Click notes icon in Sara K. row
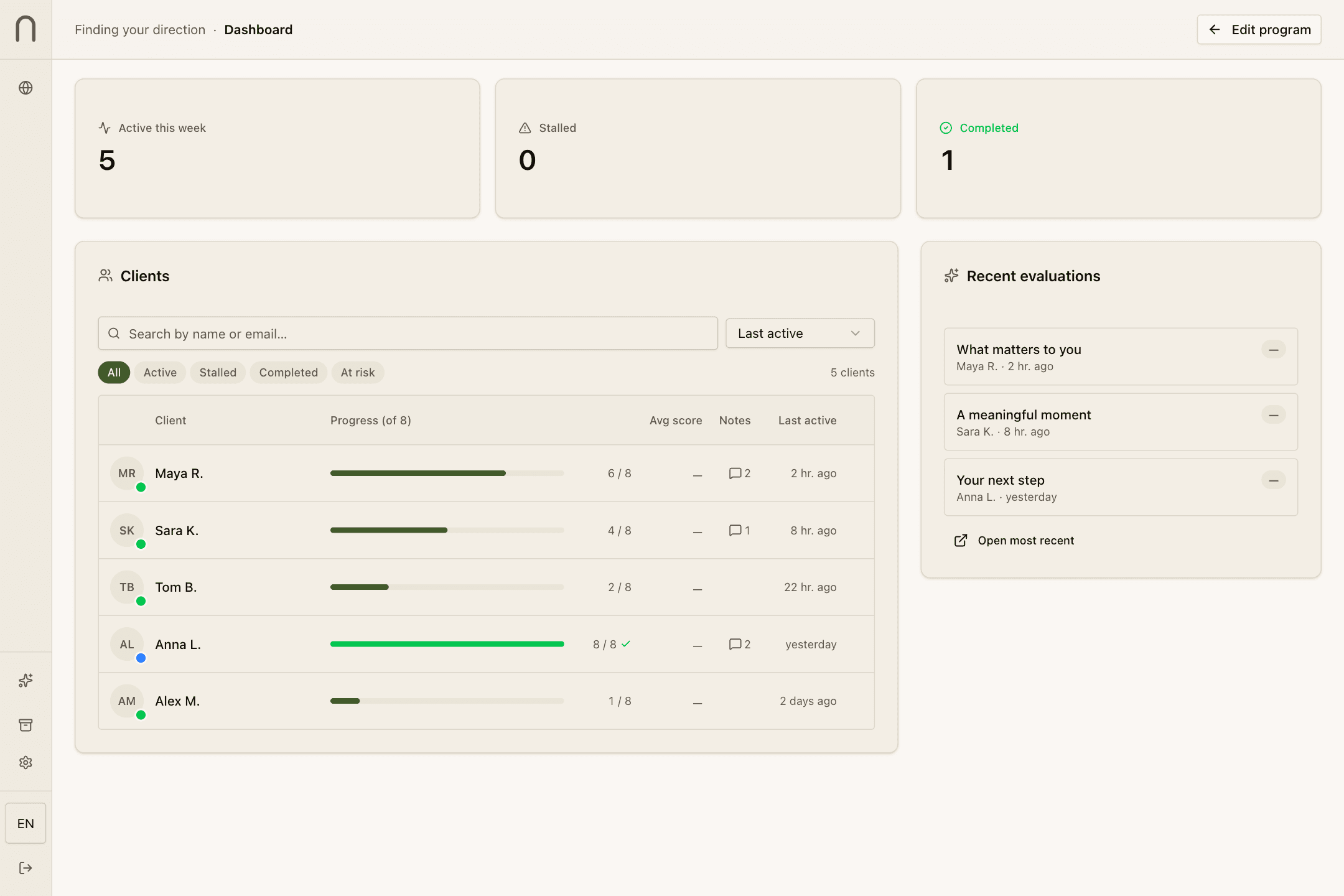This screenshot has width=1344, height=896. click(x=735, y=531)
